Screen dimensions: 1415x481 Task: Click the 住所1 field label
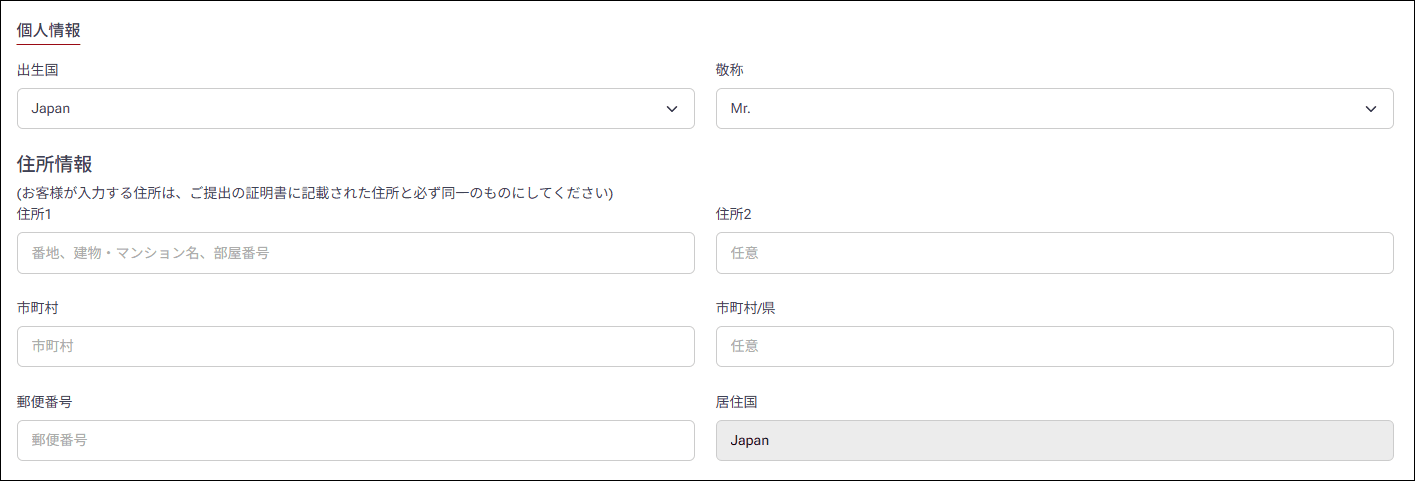(35, 214)
